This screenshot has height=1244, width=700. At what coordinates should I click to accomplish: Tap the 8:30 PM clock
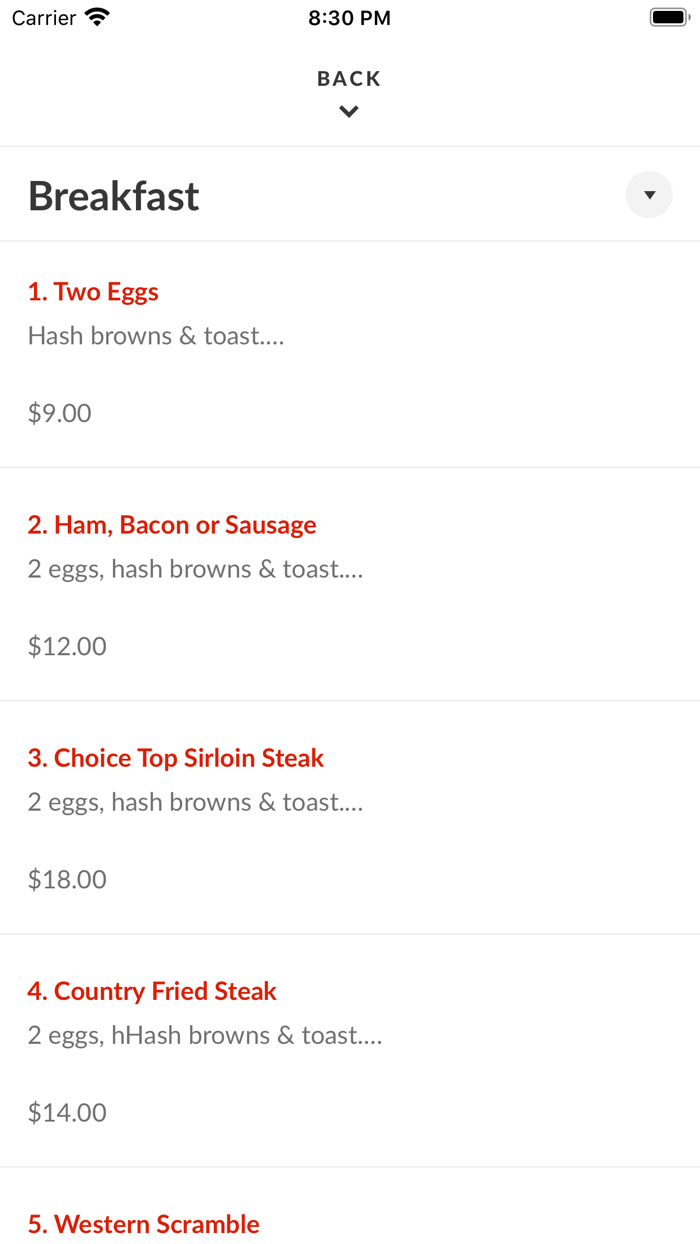(349, 18)
